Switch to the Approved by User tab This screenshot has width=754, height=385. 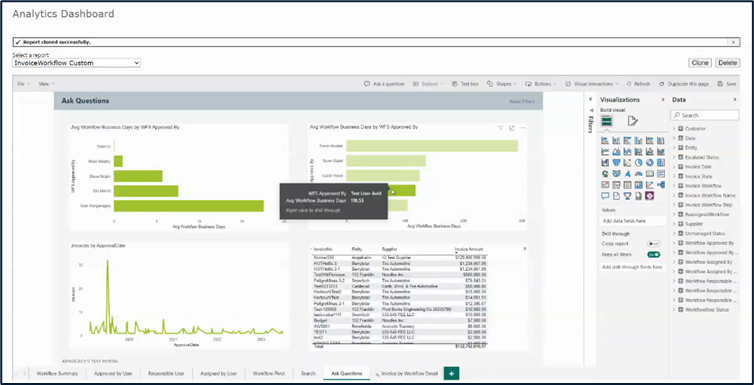113,373
